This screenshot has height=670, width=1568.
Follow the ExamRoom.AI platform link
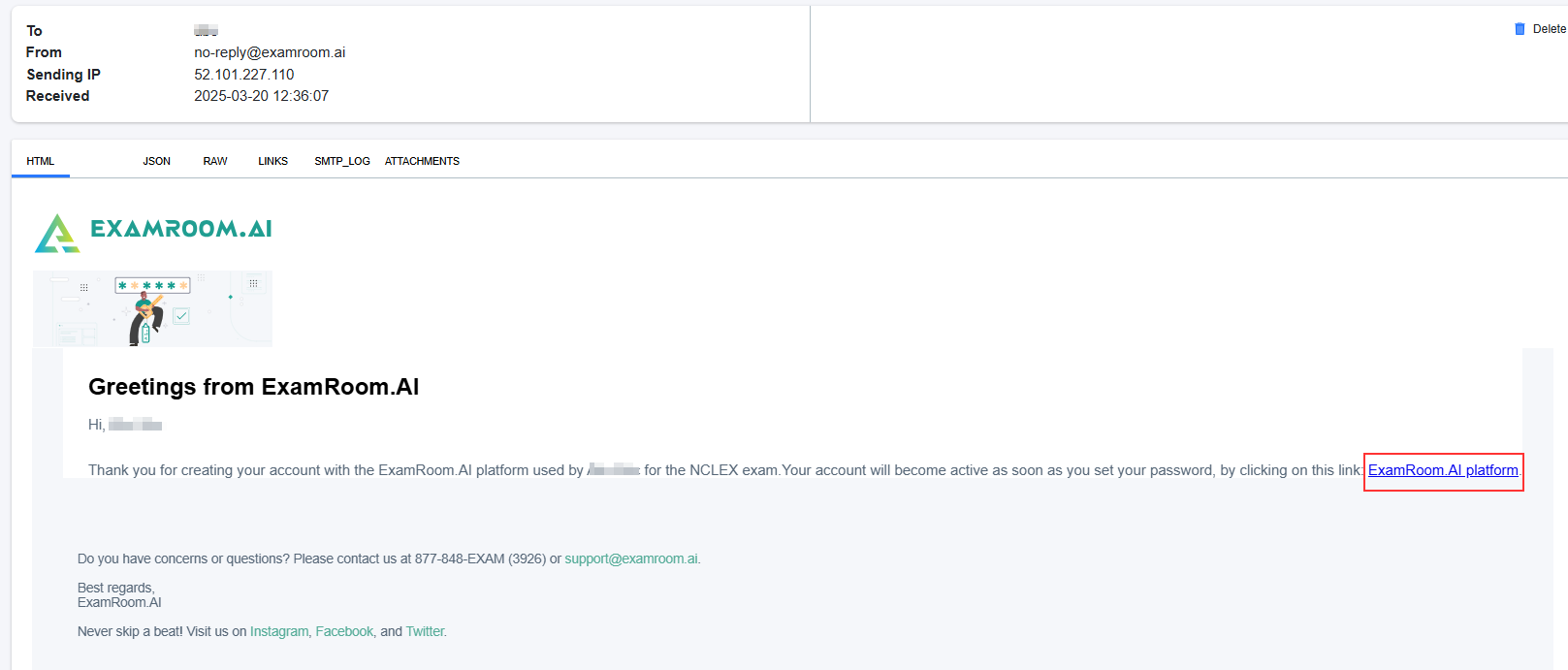pos(1443,470)
